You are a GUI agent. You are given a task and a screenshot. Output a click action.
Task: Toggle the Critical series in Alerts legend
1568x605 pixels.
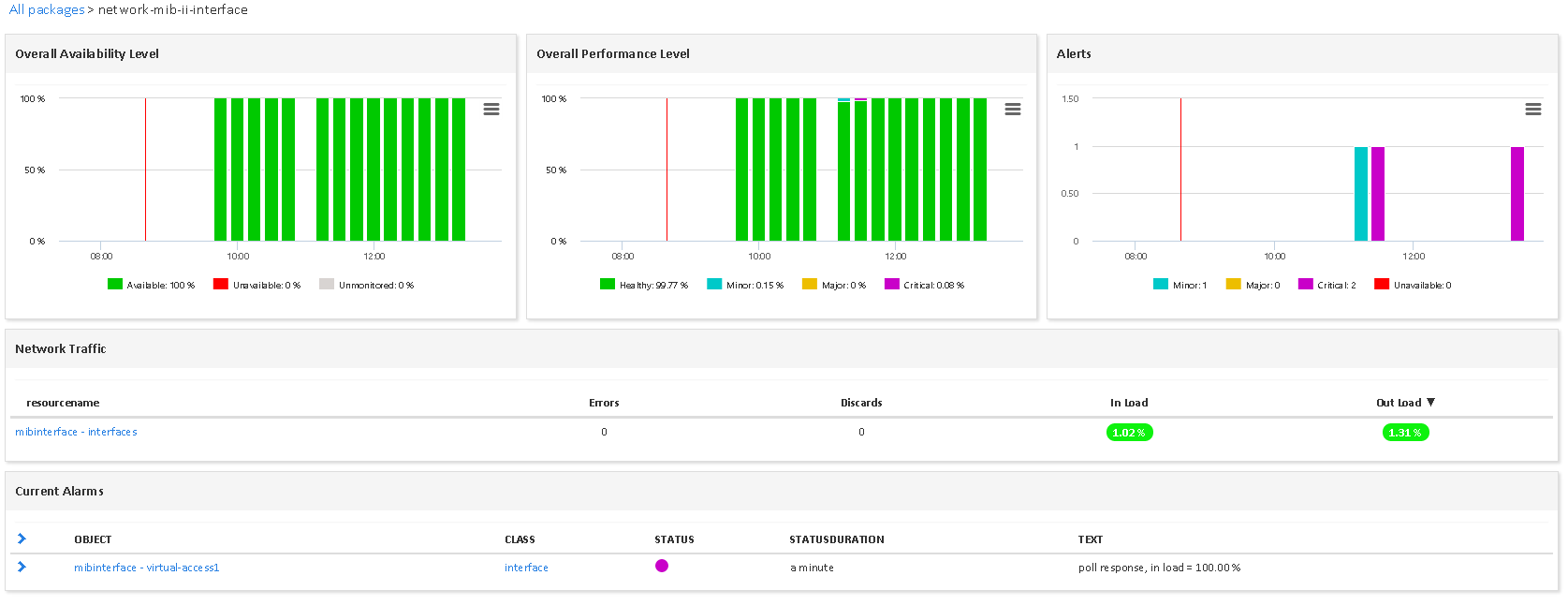(1327, 285)
